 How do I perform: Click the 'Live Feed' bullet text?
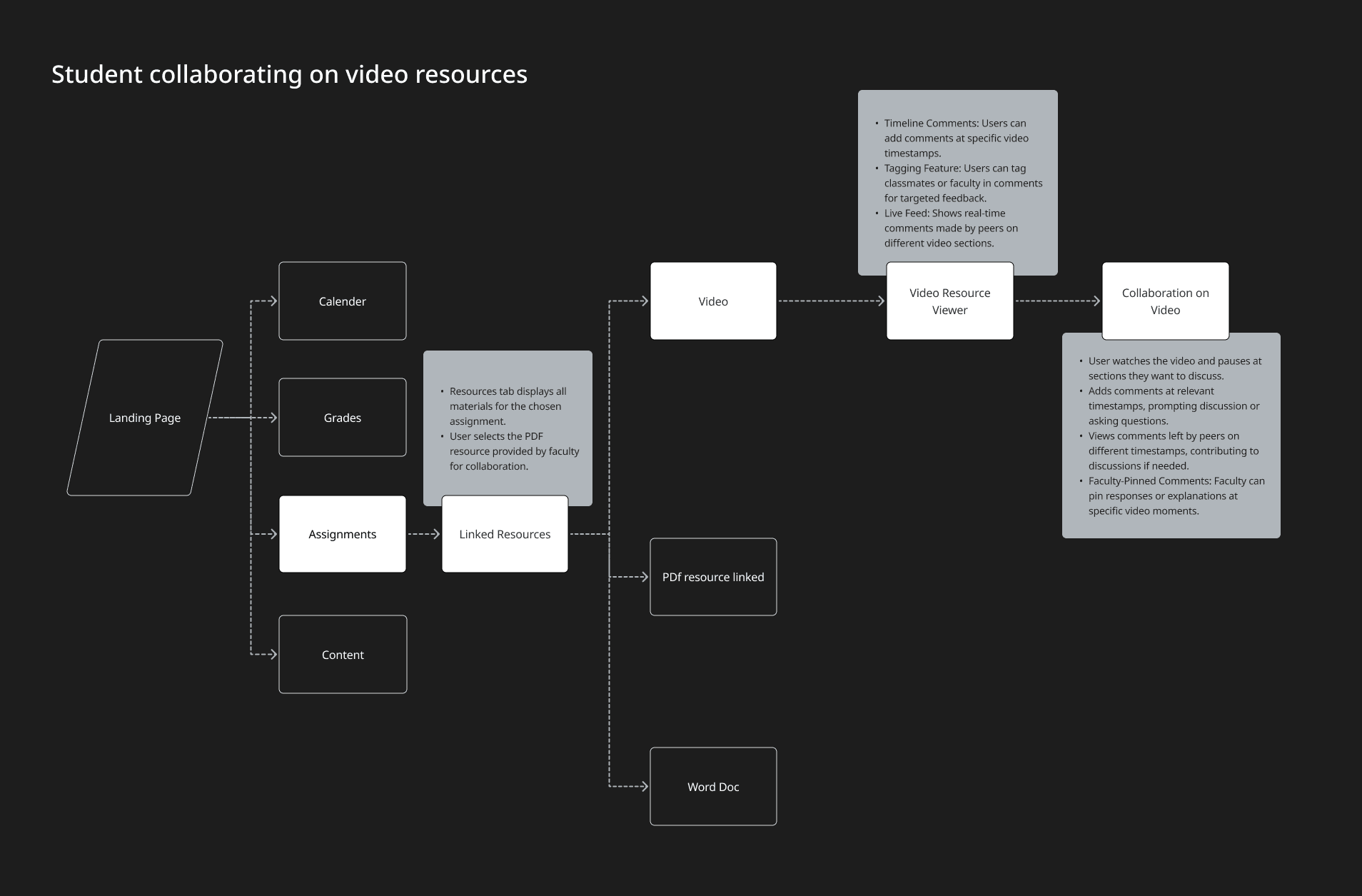pyautogui.click(x=951, y=228)
